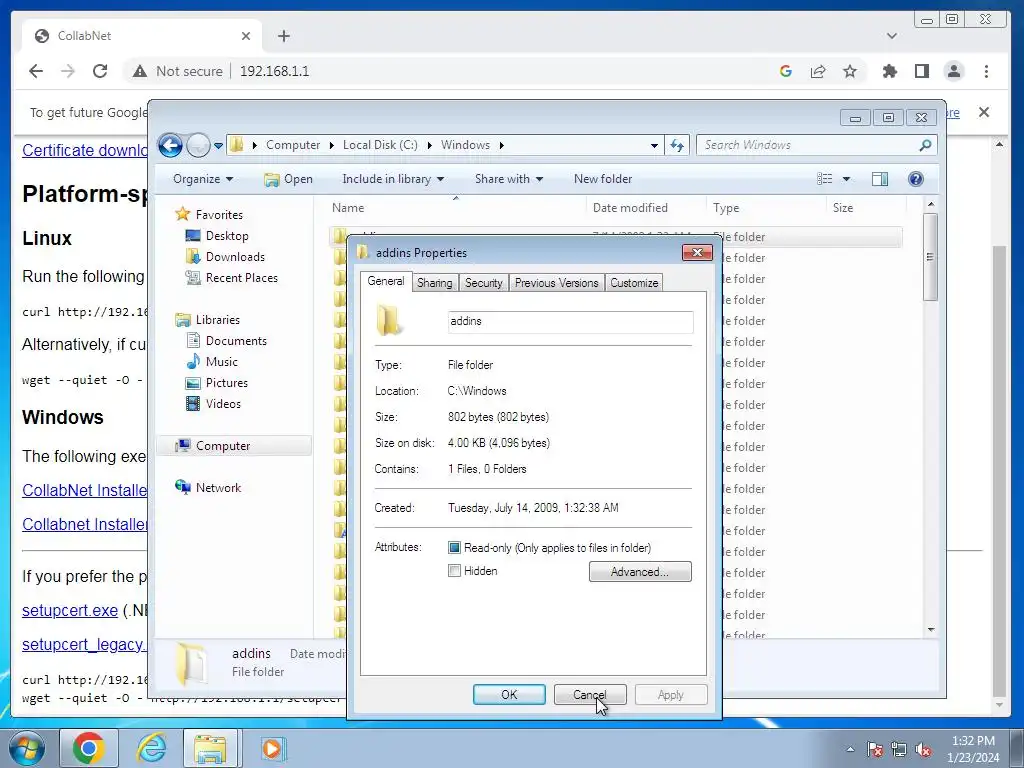Select Downloads under Favorites
Screen dimensions: 1024x768
(x=226, y=257)
